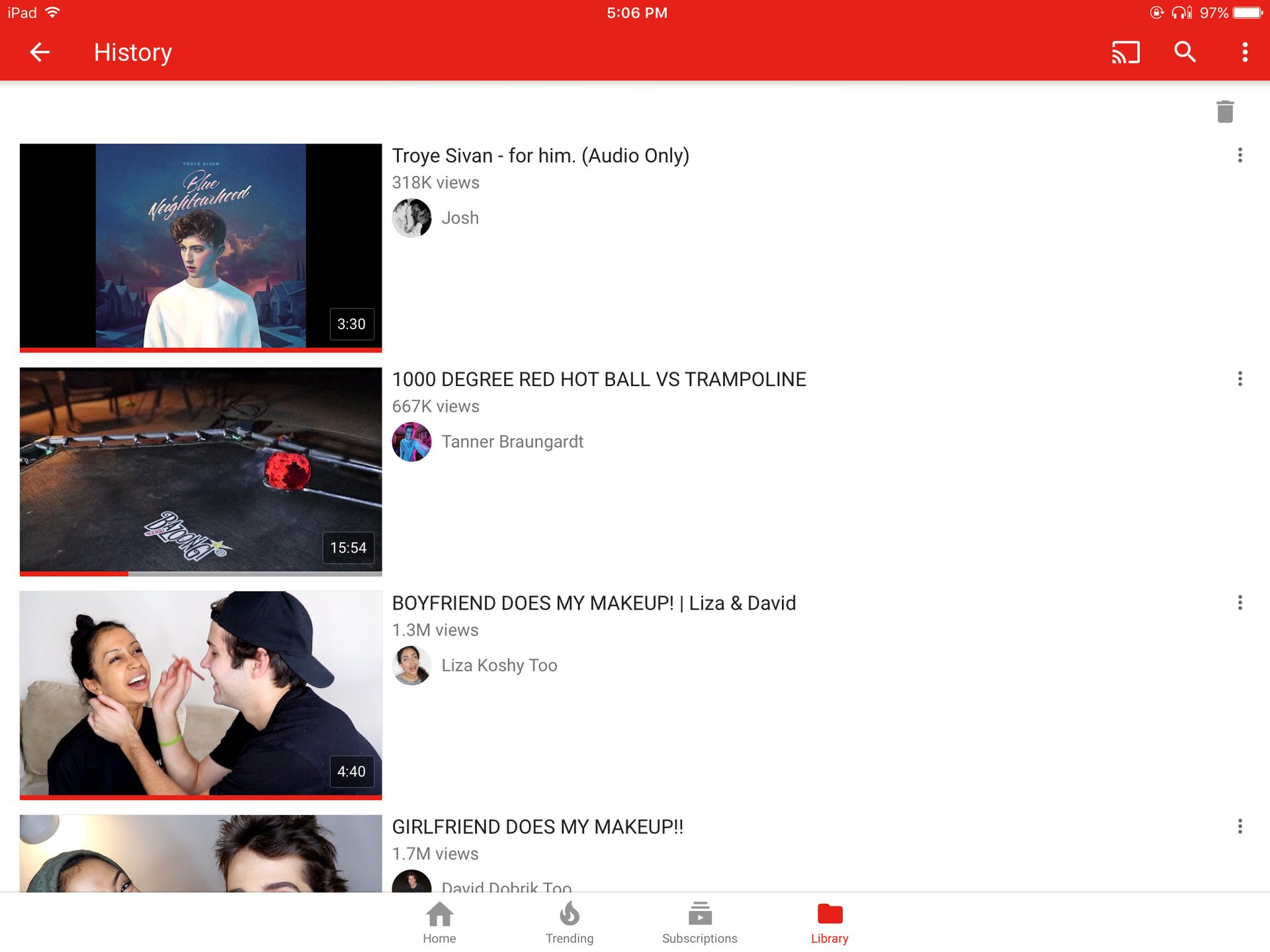Open title 1000 DEGREE RED HOT BALL VS TRAMPOLINE
The image size is (1270, 952).
click(599, 379)
